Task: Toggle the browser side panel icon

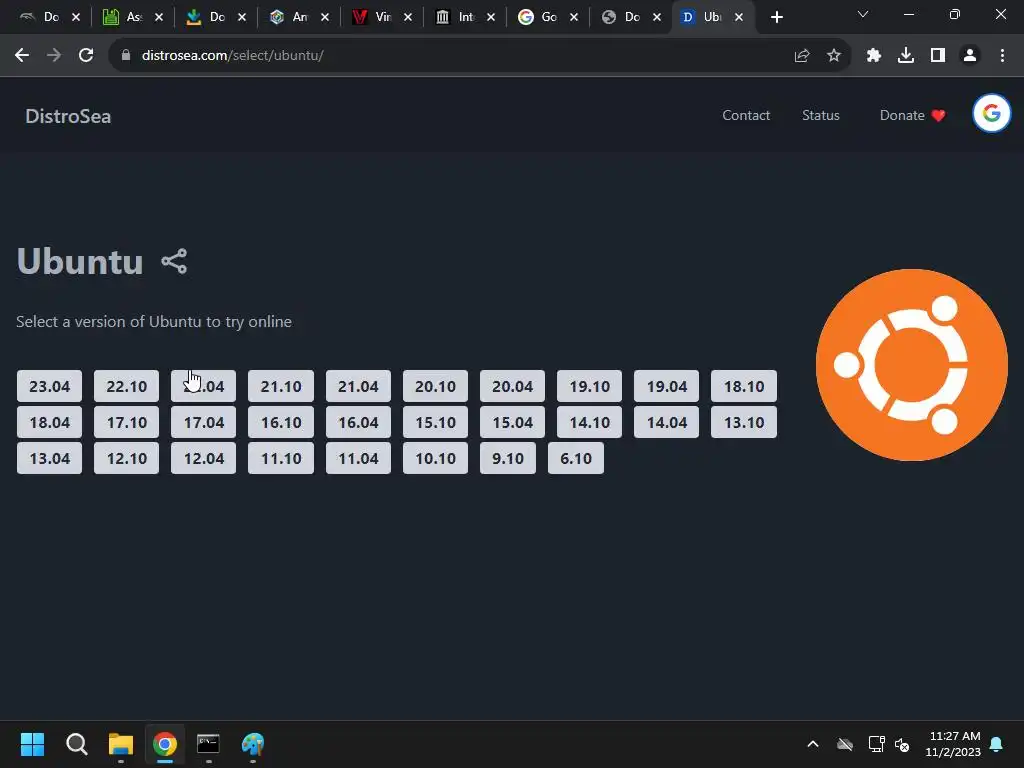Action: coord(937,56)
